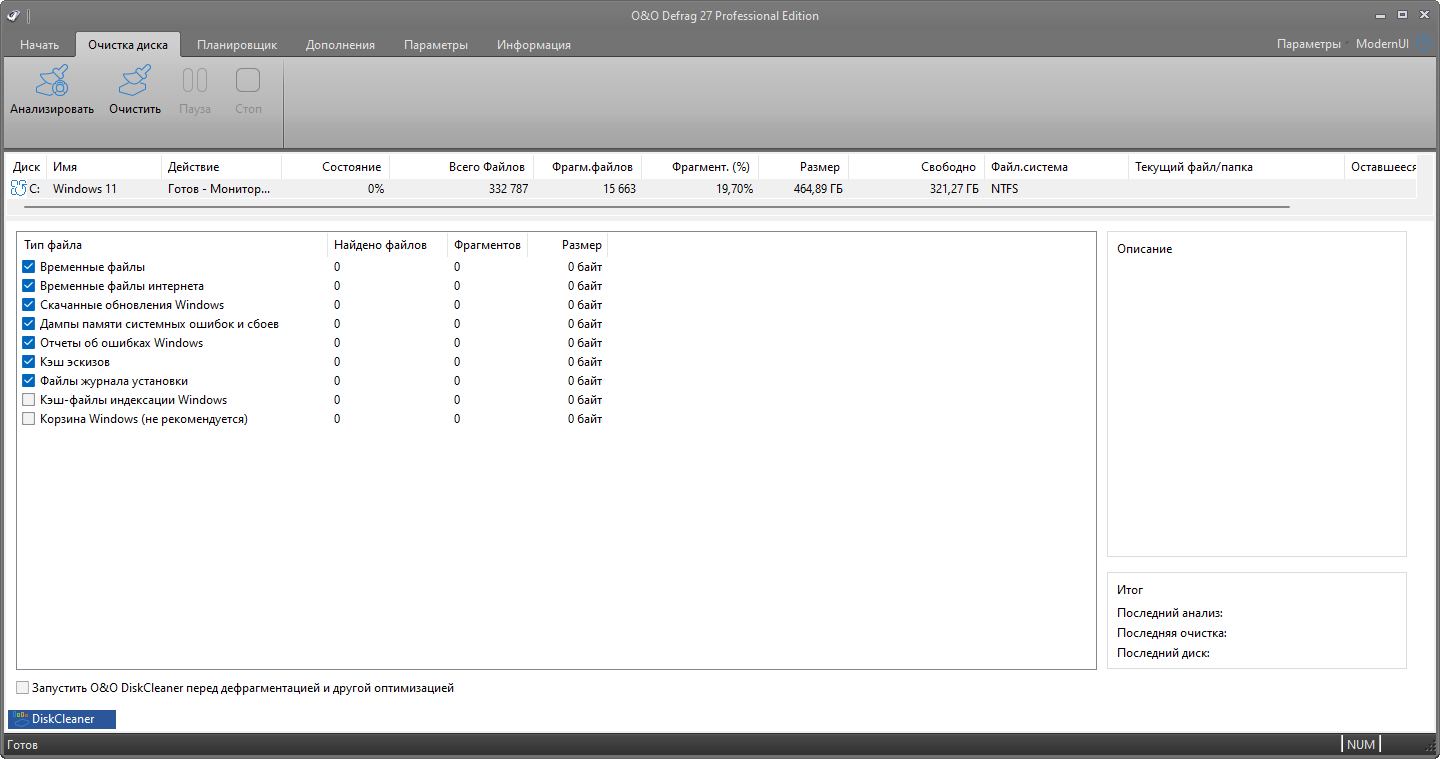1440x759 pixels.
Task: Sort by Найдено файлов column header
Action: [x=388, y=245]
